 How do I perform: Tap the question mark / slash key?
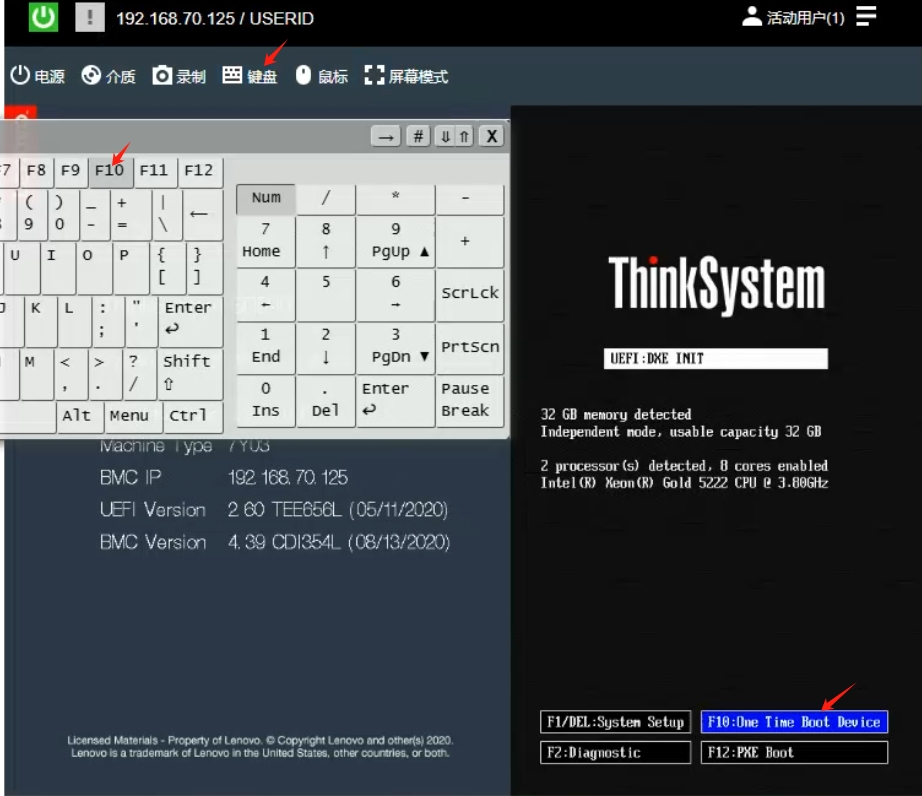(x=141, y=374)
